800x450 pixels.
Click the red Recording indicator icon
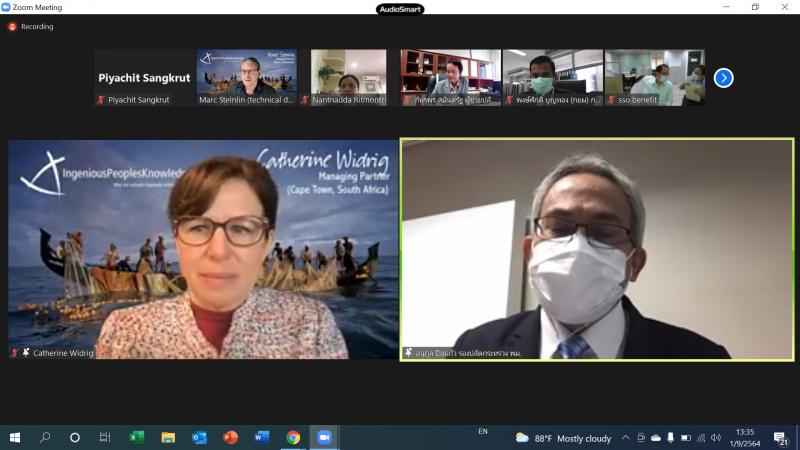click(x=12, y=27)
